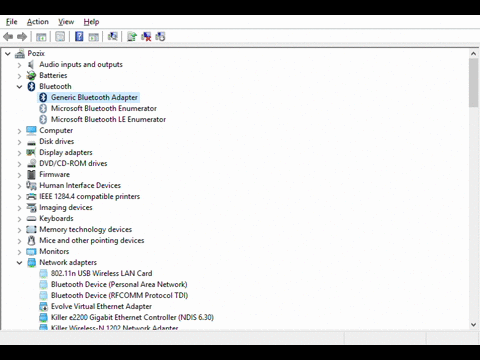The image size is (480, 360).
Task: Click the Computer monitor icon
Action: (x=31, y=130)
